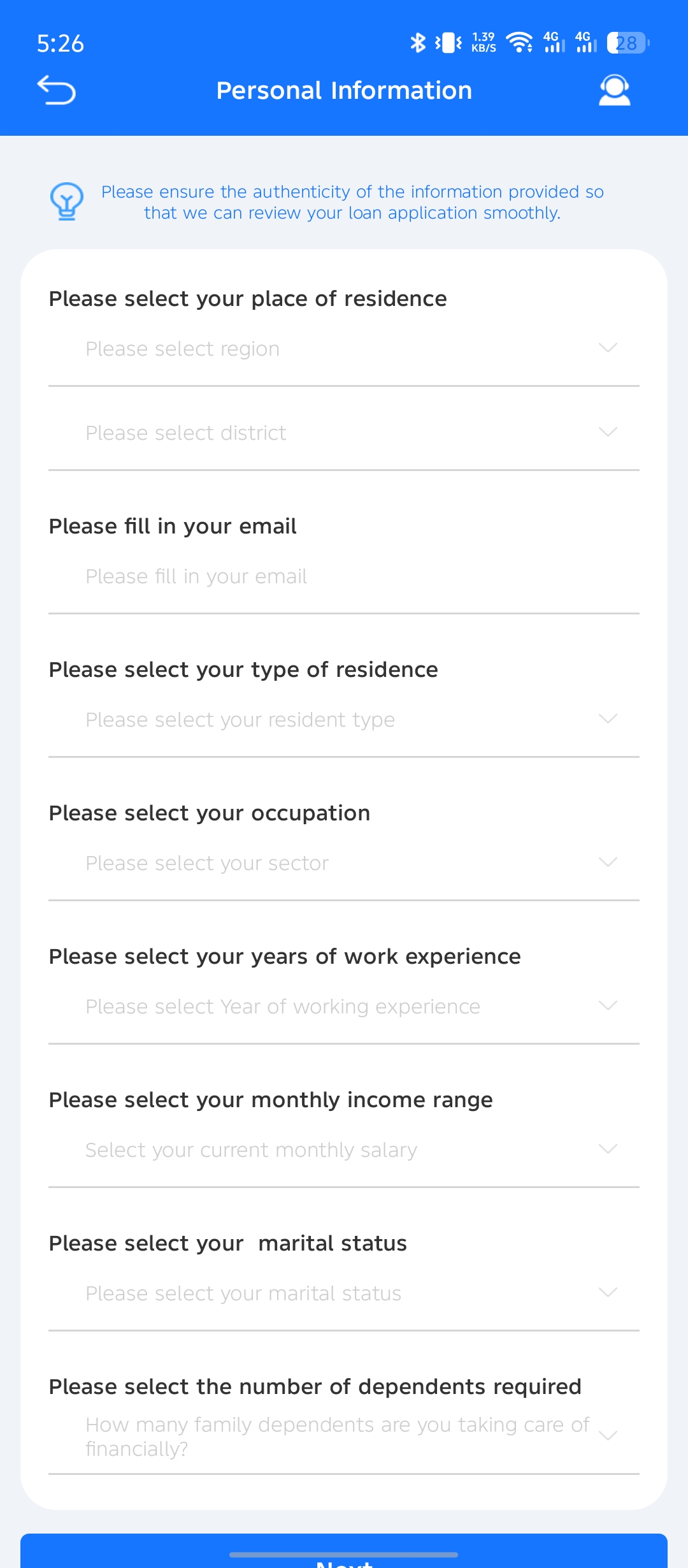Expand the resident type dropdown
This screenshot has height=1568, width=688.
click(x=344, y=720)
